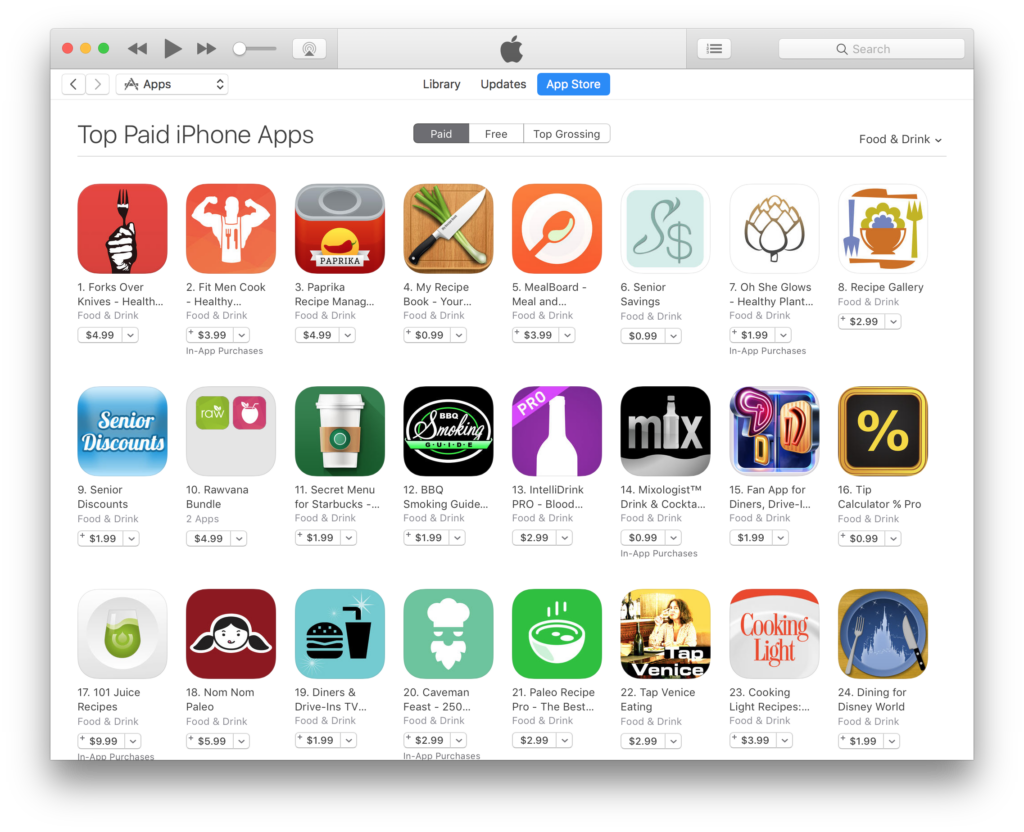This screenshot has width=1024, height=832.
Task: Switch chart to Free apps
Action: 496,134
